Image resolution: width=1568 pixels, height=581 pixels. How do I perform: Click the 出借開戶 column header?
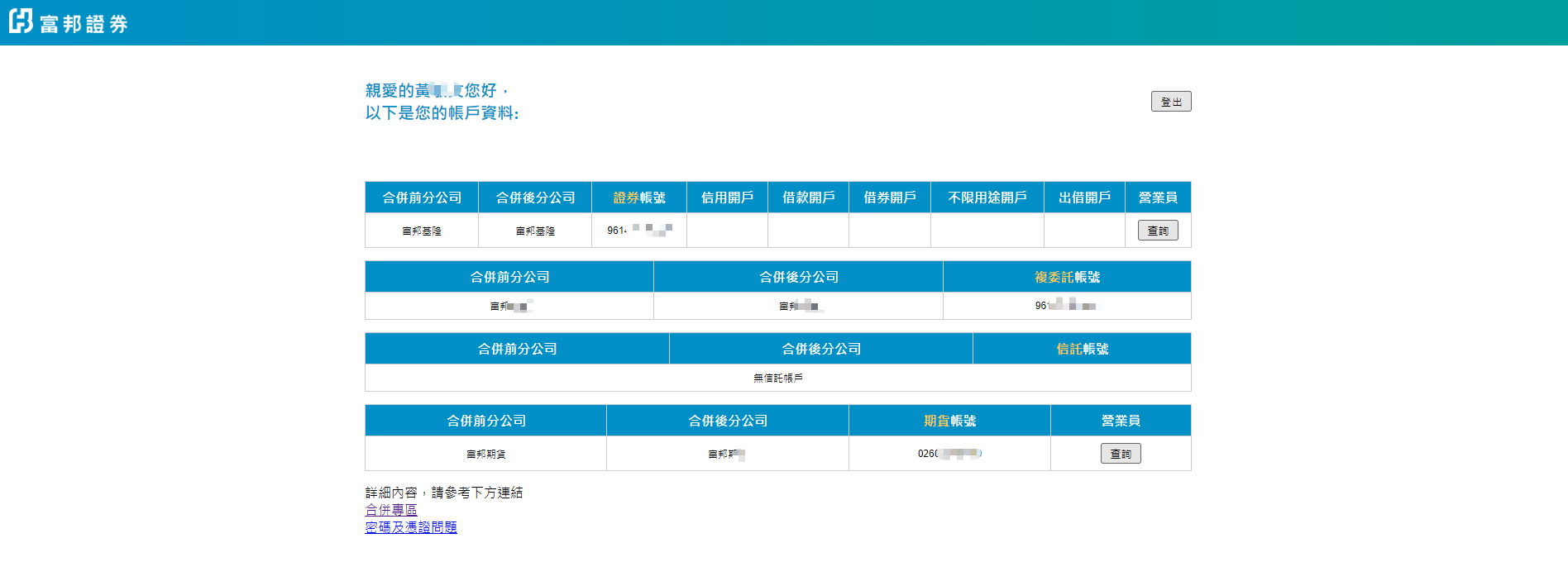pyautogui.click(x=1084, y=198)
